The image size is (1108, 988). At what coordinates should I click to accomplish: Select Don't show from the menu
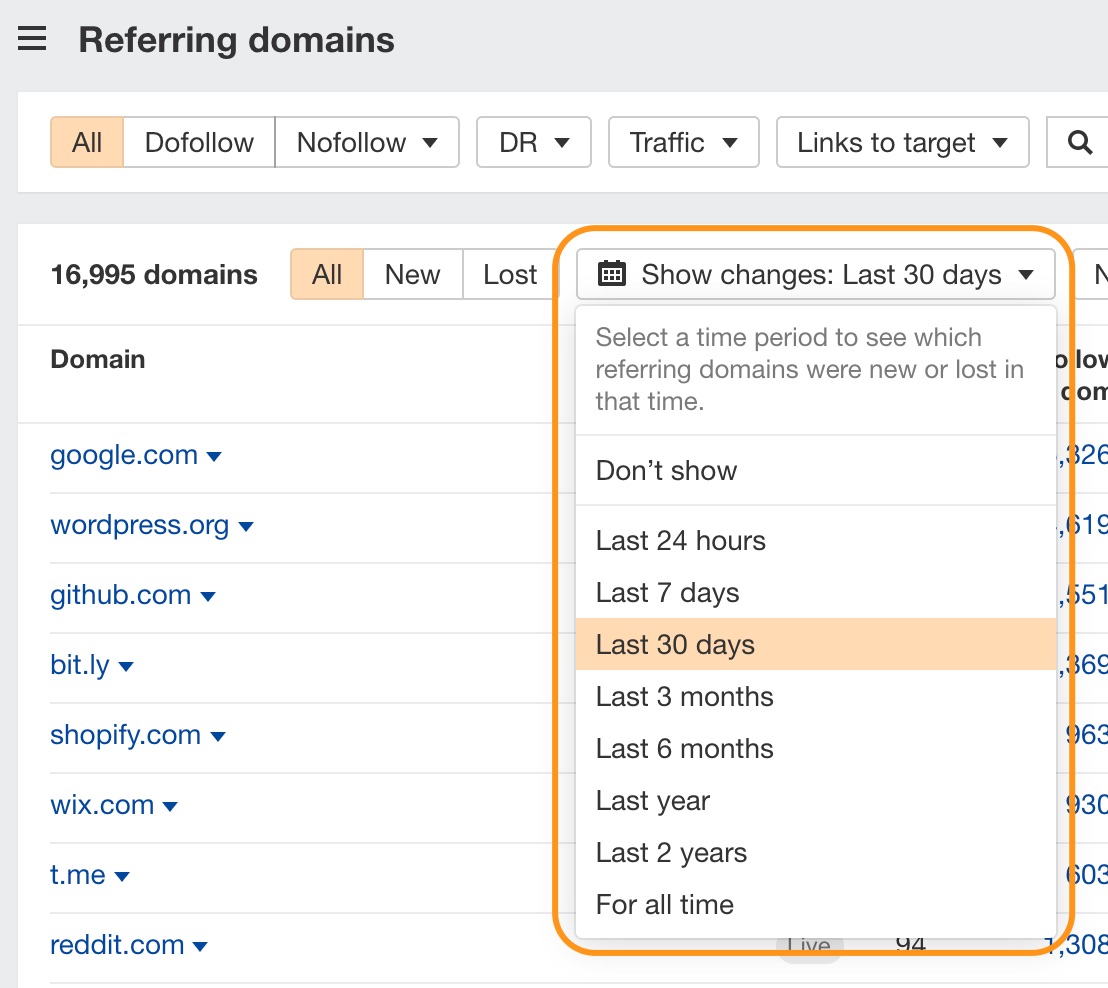point(666,471)
